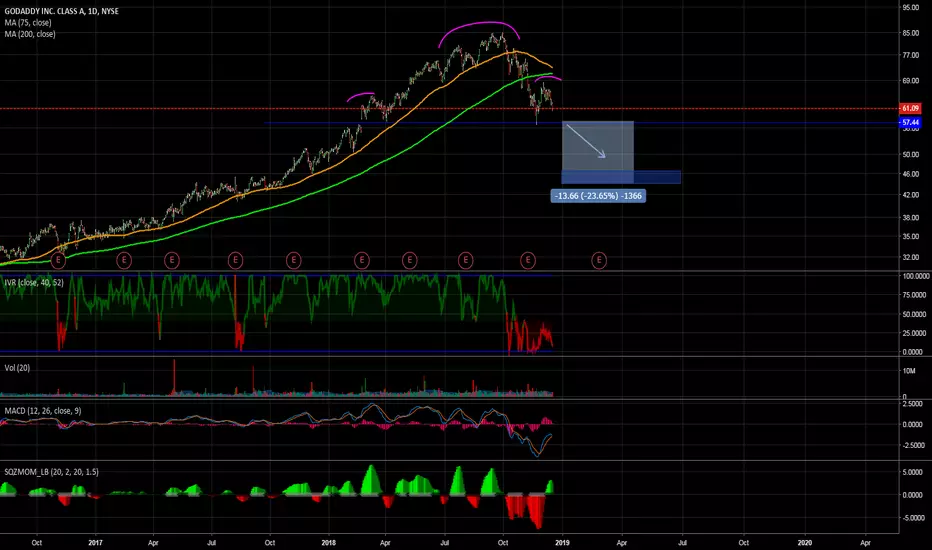
Task: Open the upcoming February 2019 earnings marker
Action: tap(599, 260)
